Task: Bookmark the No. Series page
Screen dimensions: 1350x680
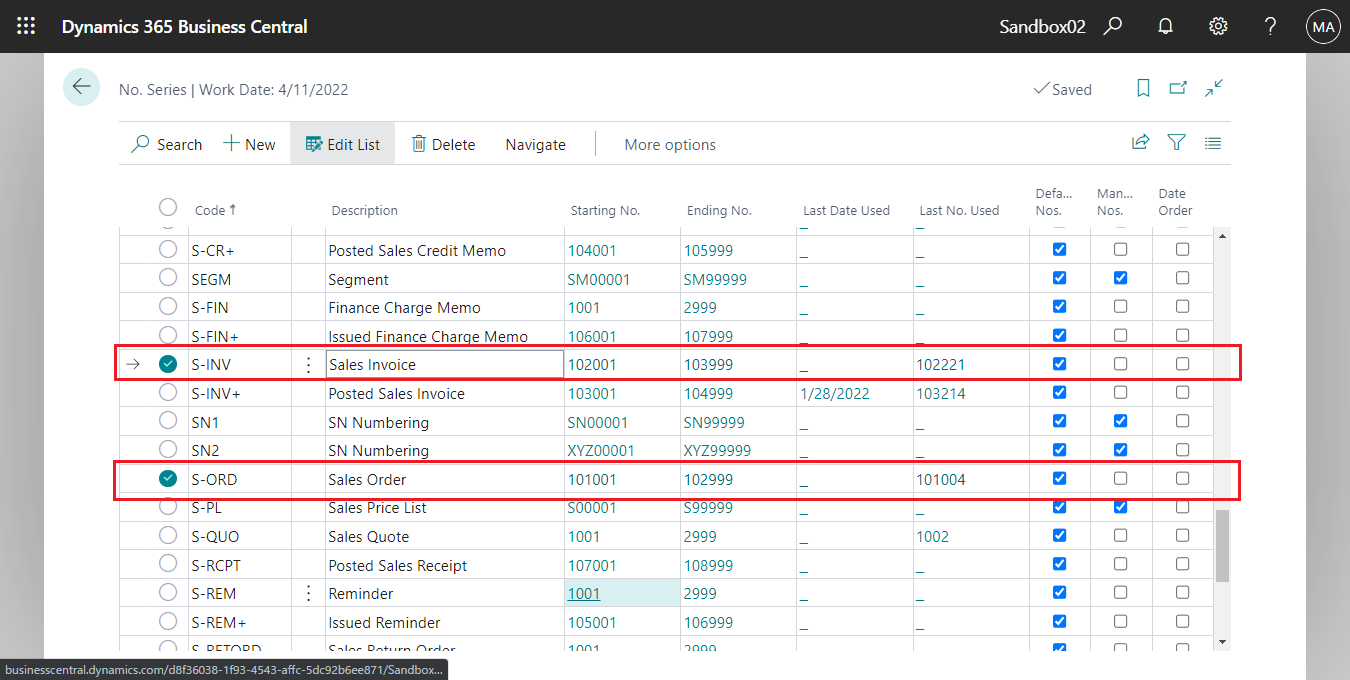Action: point(1143,88)
